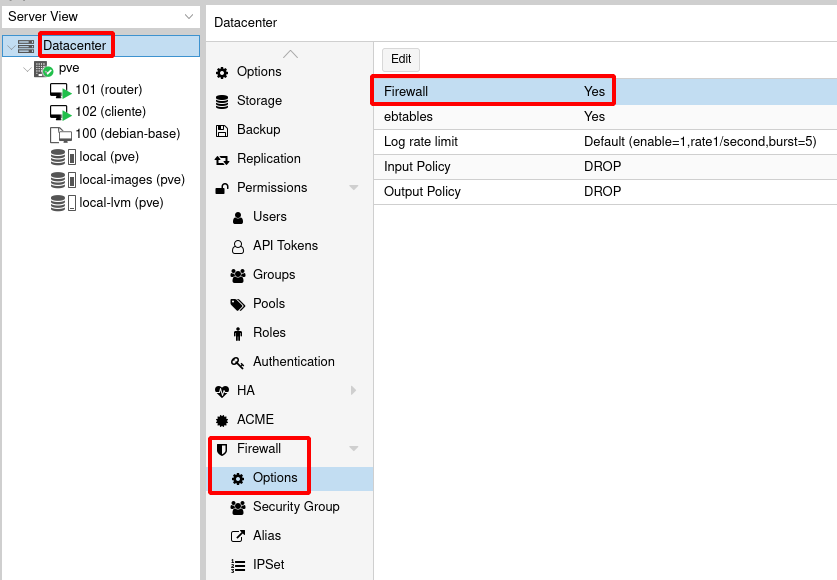Click the Replication arrows icon

tap(222, 159)
